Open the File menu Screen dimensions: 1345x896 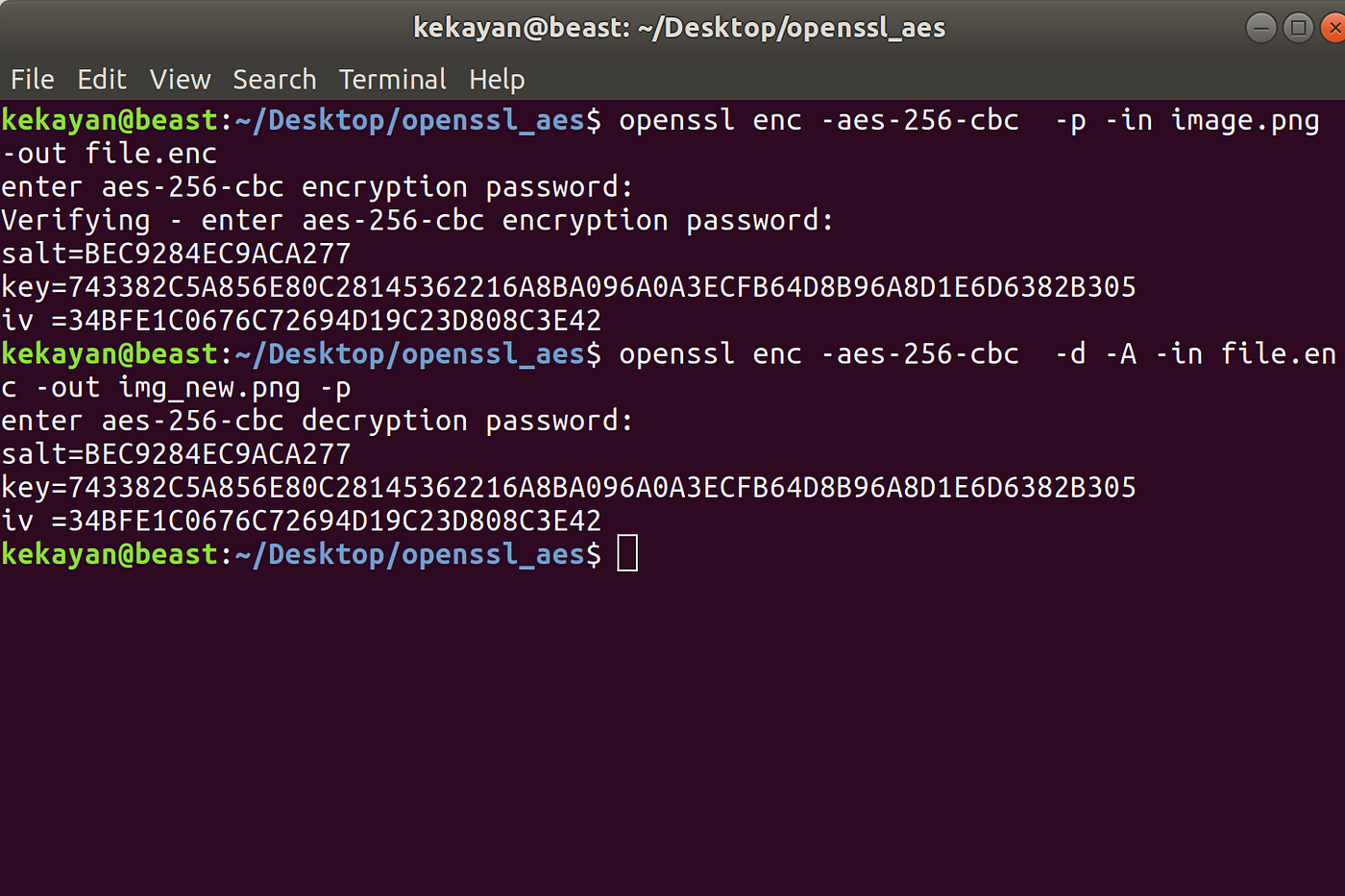point(32,79)
